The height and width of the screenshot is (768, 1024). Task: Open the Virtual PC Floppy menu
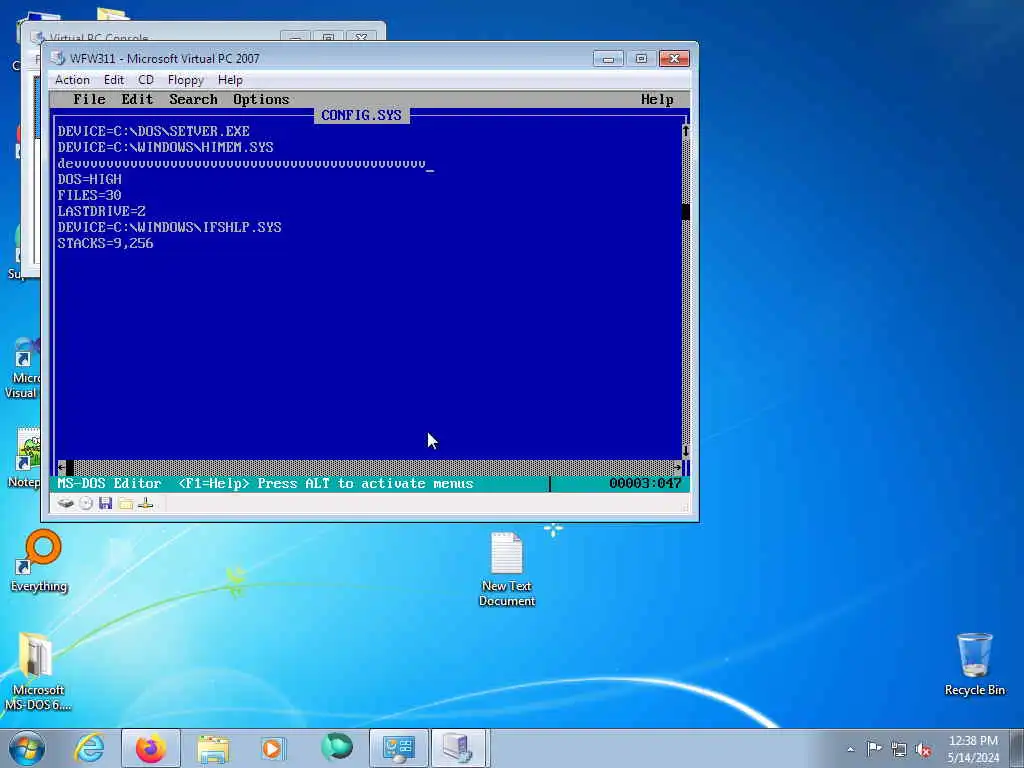(x=185, y=80)
